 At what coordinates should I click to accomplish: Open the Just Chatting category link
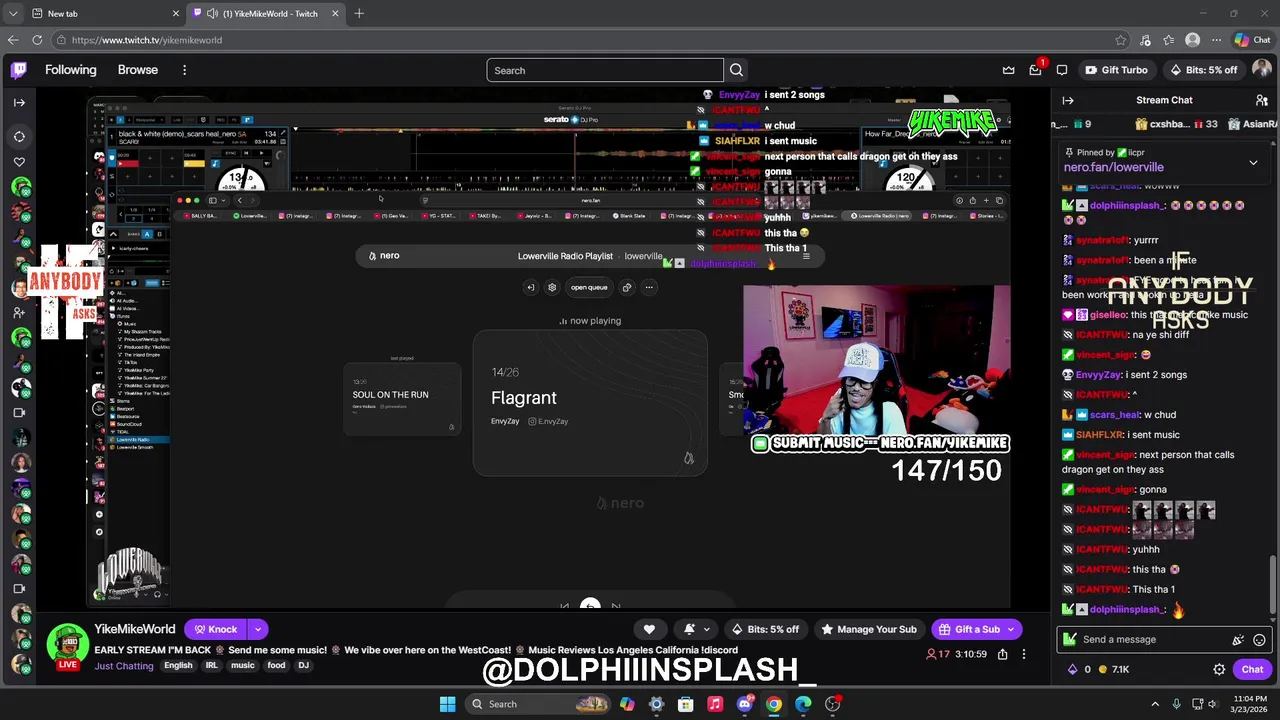[124, 666]
